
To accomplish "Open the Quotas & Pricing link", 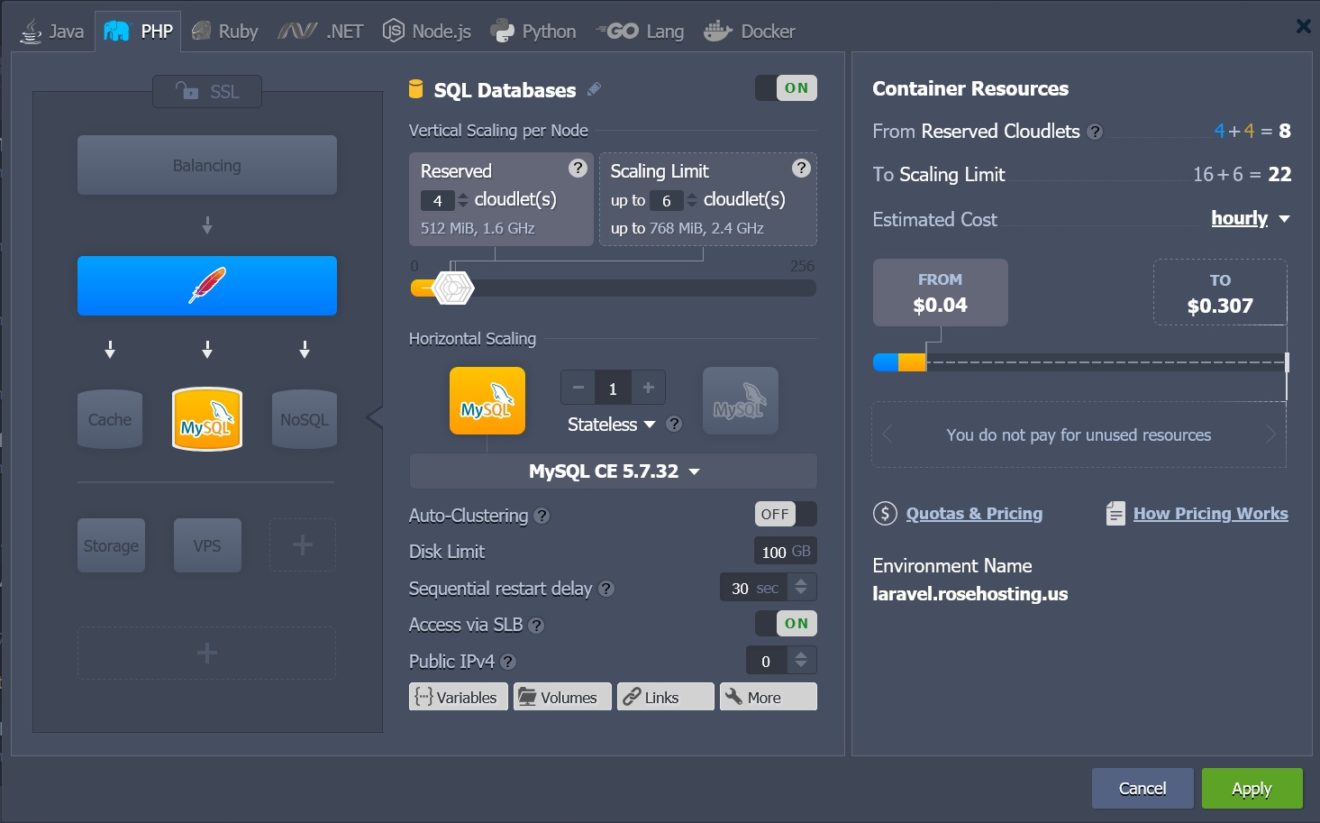I will point(973,513).
